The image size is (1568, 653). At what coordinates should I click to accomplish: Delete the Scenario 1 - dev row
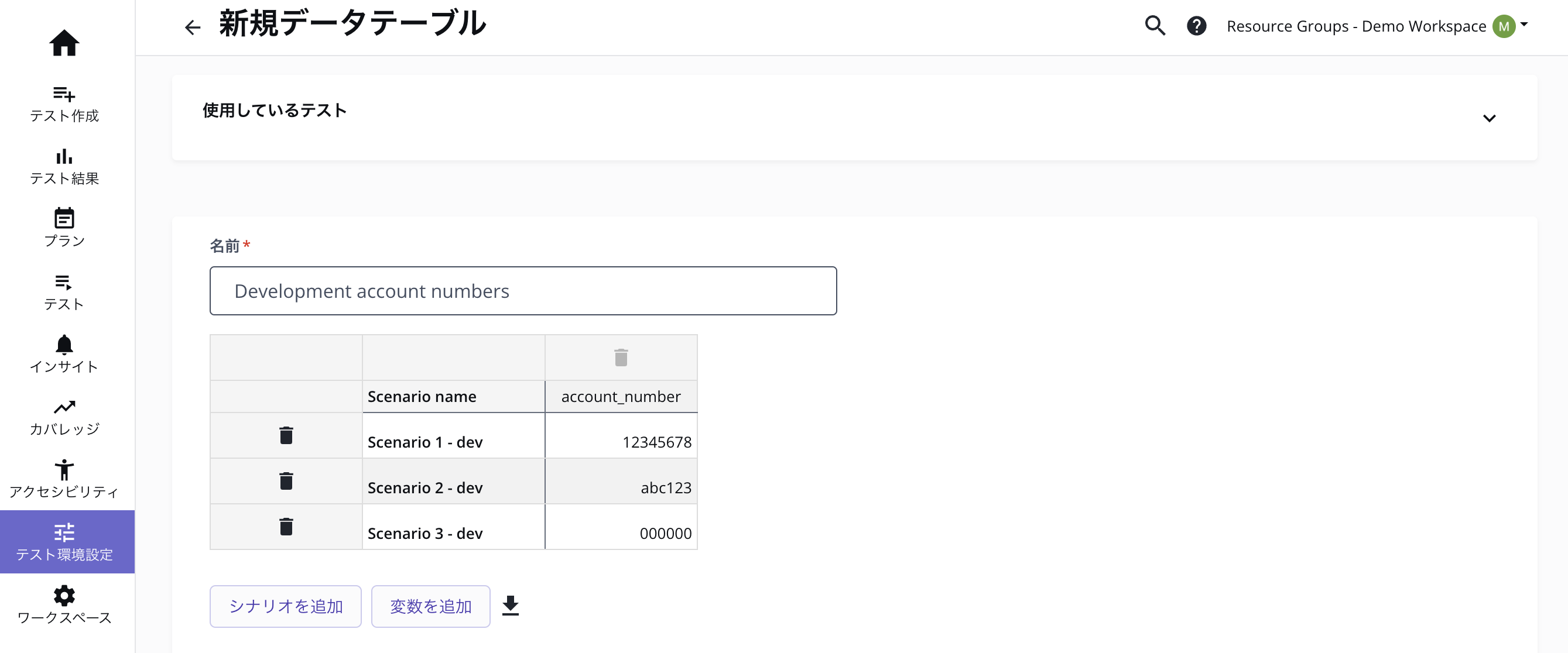tap(286, 435)
